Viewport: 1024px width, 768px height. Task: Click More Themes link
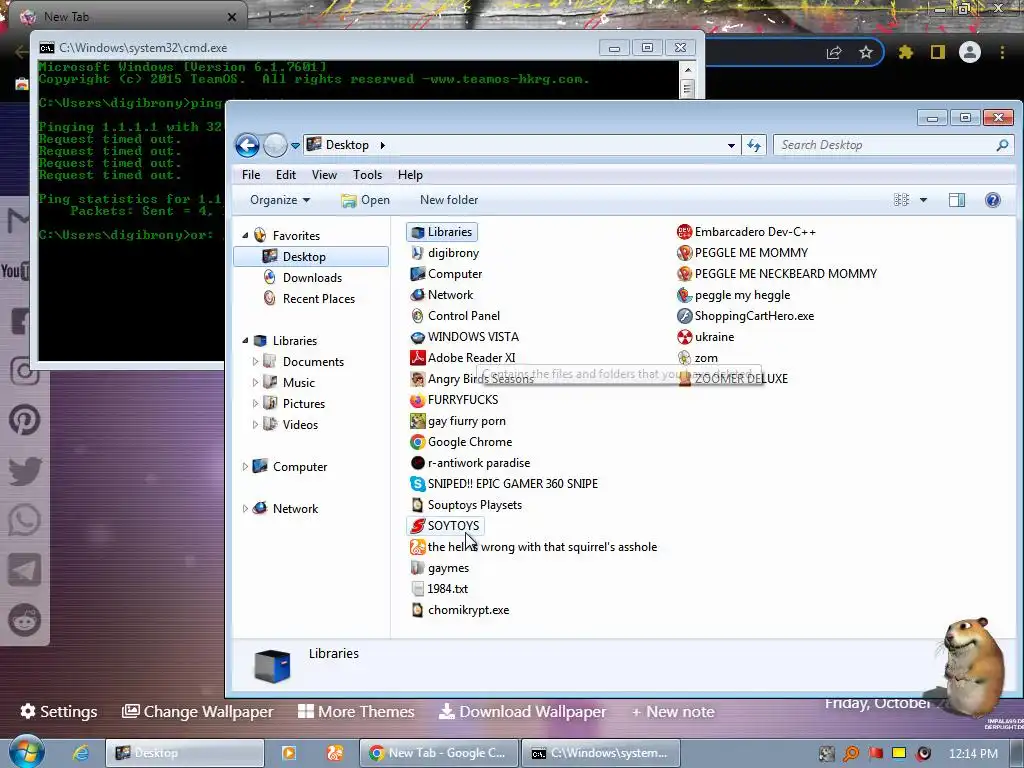pyautogui.click(x=356, y=711)
